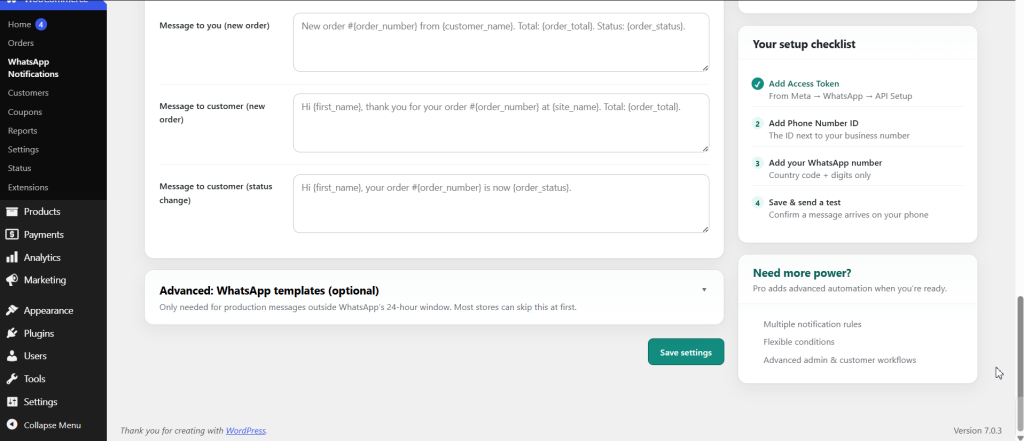This screenshot has width=1024, height=441.
Task: Open the Marketing megaphone icon
Action: pyautogui.click(x=12, y=280)
